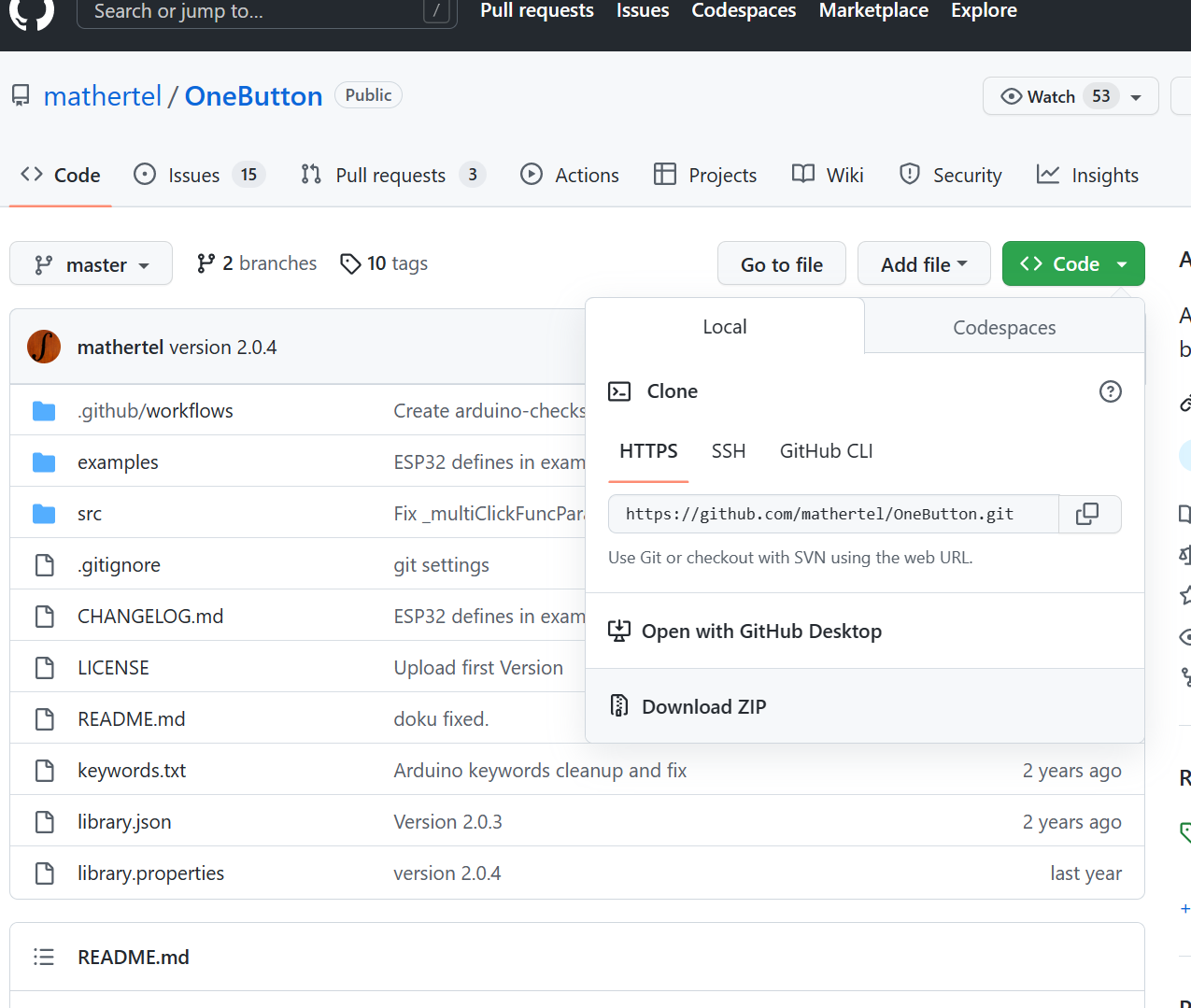Click the branch icon beside 2 branches
The height and width of the screenshot is (1008, 1191).
(x=206, y=264)
